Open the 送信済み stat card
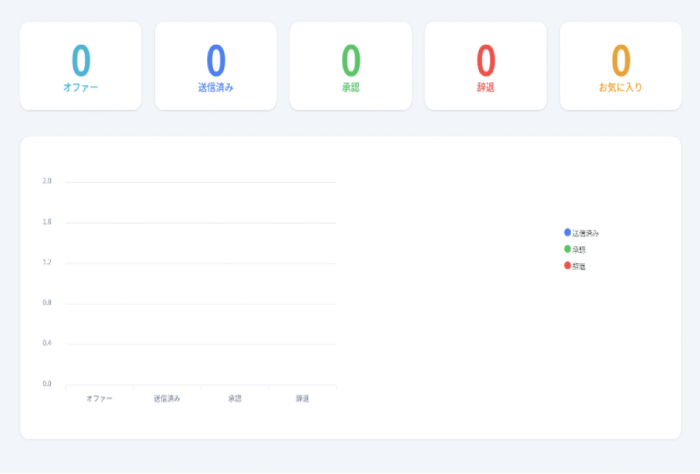This screenshot has width=700, height=474. click(215, 66)
